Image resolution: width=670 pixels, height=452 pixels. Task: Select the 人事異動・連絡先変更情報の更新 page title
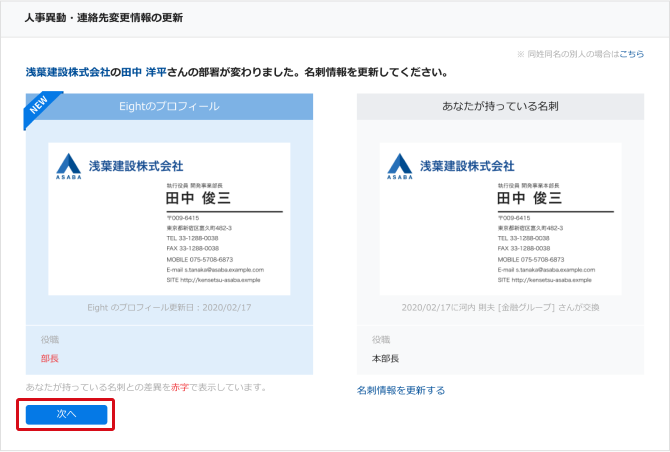click(x=104, y=18)
